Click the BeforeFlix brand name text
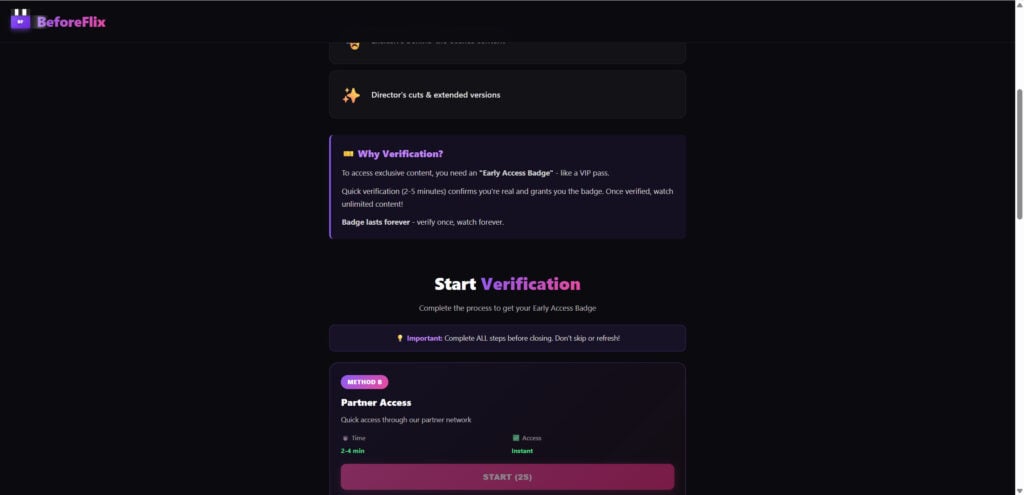The height and width of the screenshot is (495, 1024). coord(71,21)
